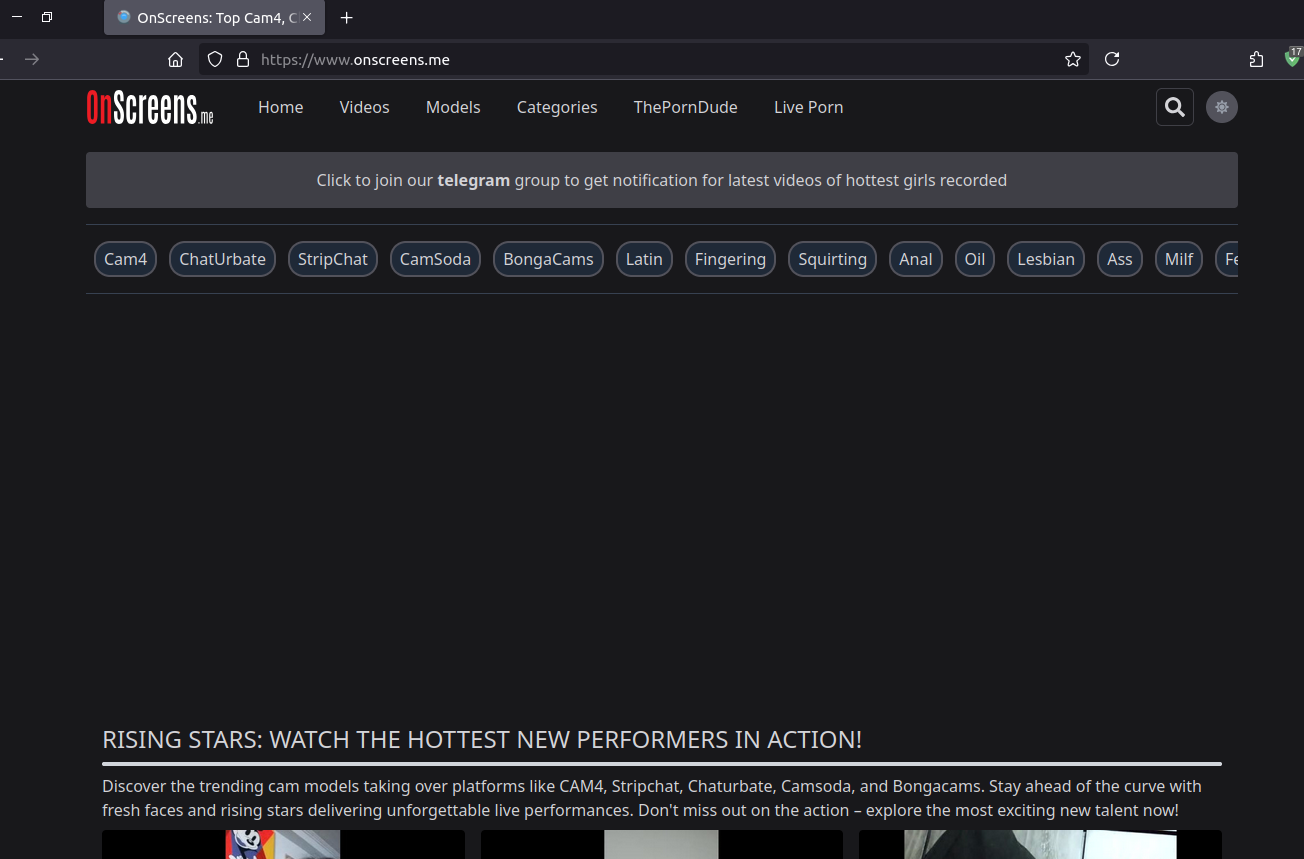The height and width of the screenshot is (859, 1304).
Task: Open the extensions puzzle piece icon
Action: pos(1256,60)
